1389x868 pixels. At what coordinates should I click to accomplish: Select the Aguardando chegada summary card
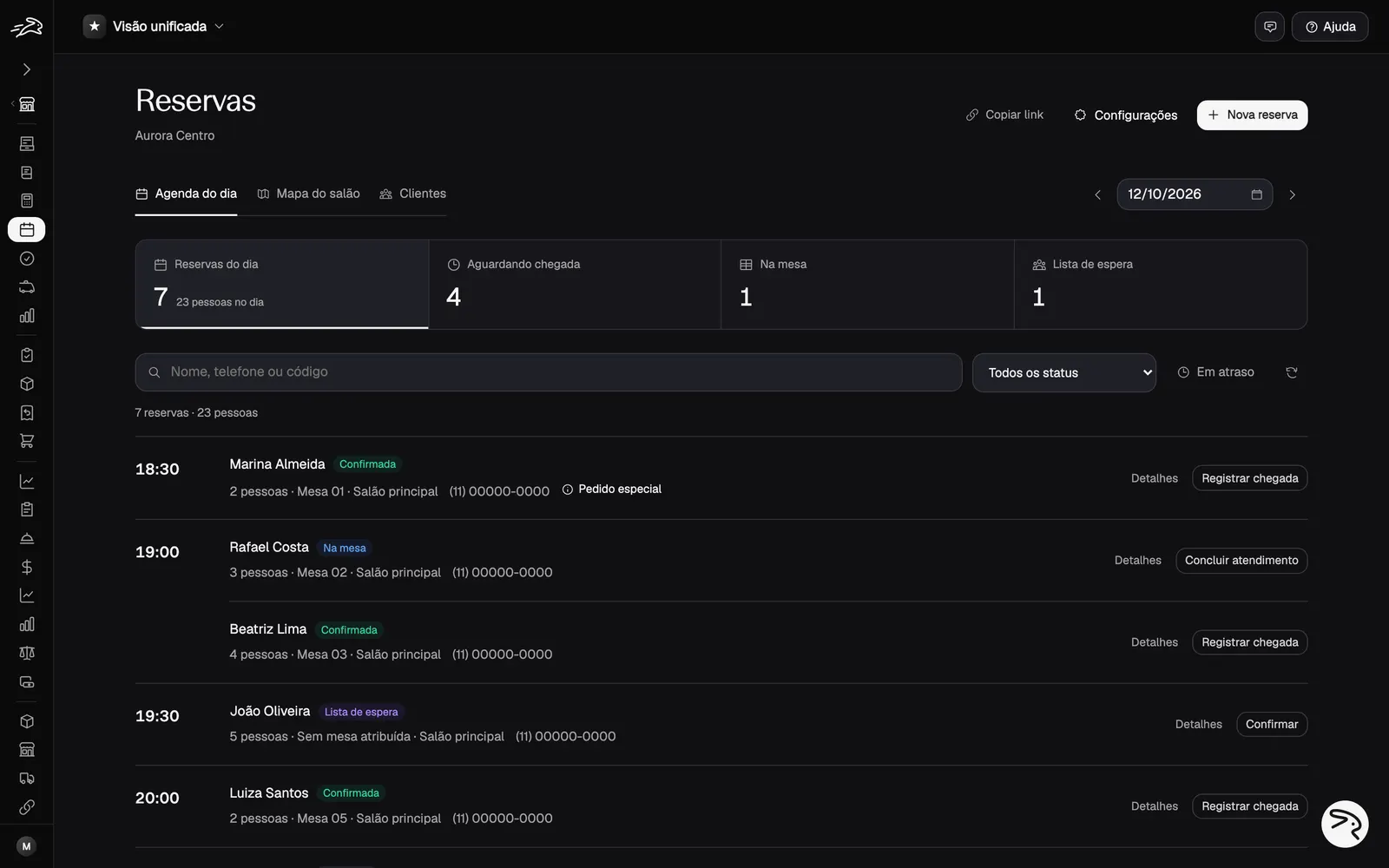(575, 285)
